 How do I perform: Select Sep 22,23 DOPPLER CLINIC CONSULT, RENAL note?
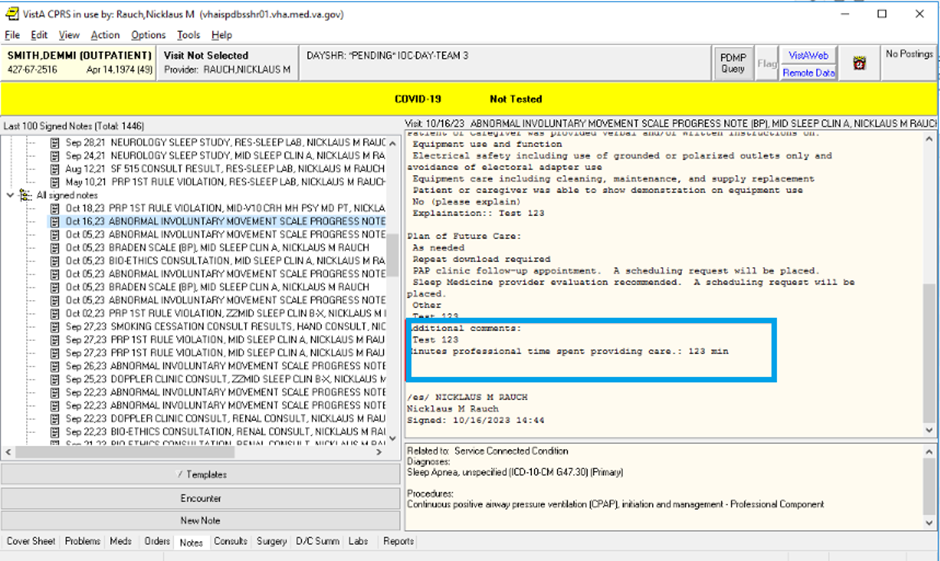225,418
